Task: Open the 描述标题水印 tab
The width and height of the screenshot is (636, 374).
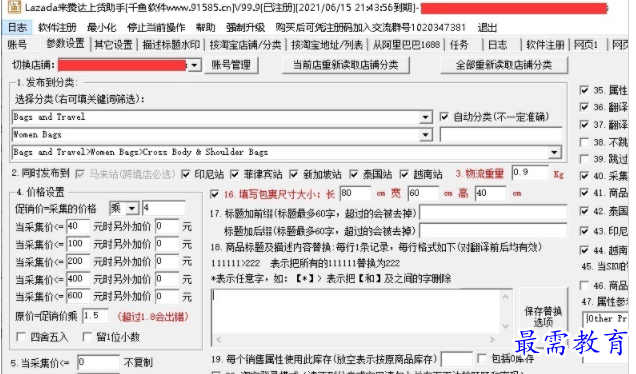Action: click(x=171, y=45)
